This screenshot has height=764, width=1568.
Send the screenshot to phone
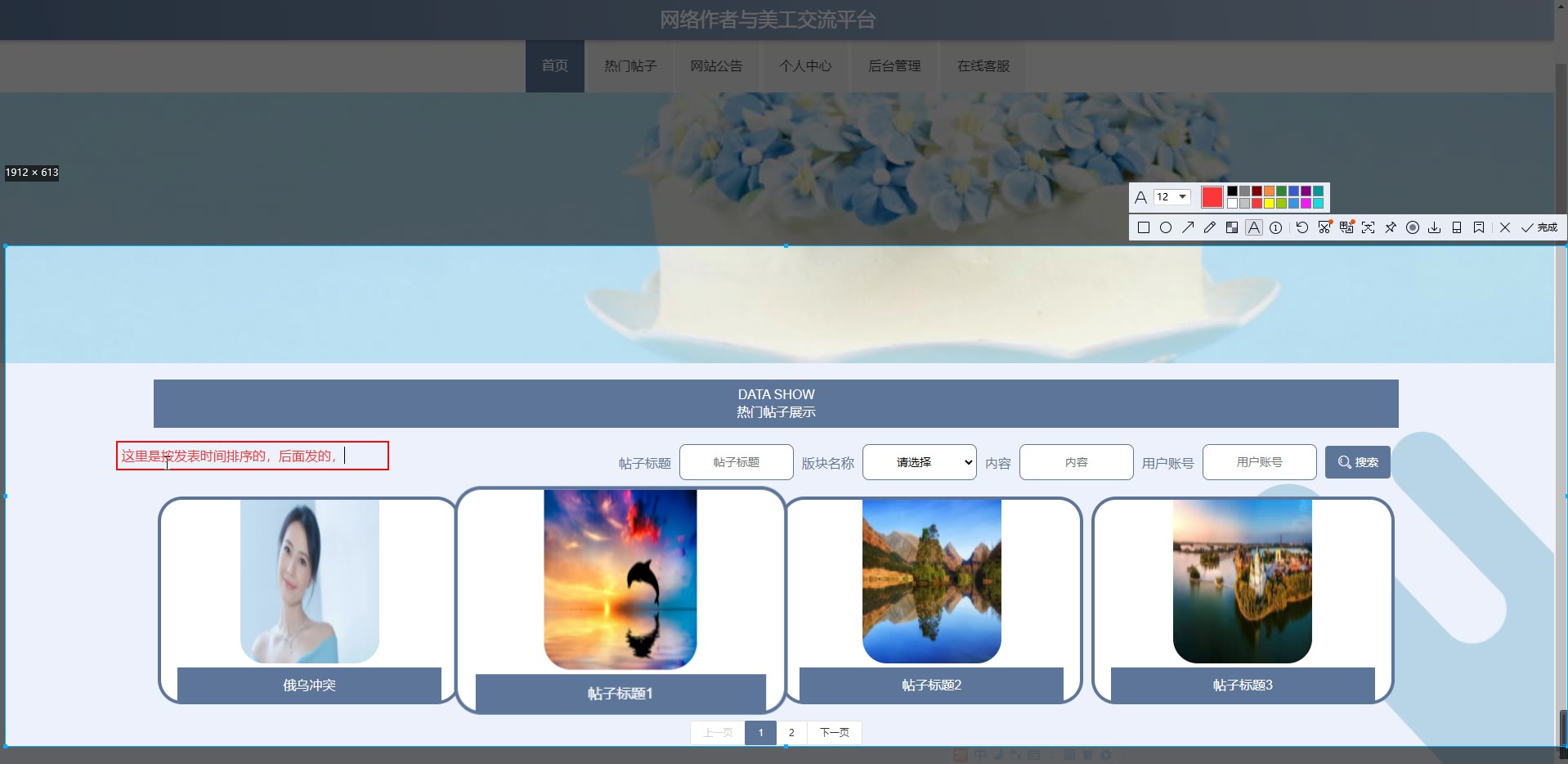point(1457,227)
